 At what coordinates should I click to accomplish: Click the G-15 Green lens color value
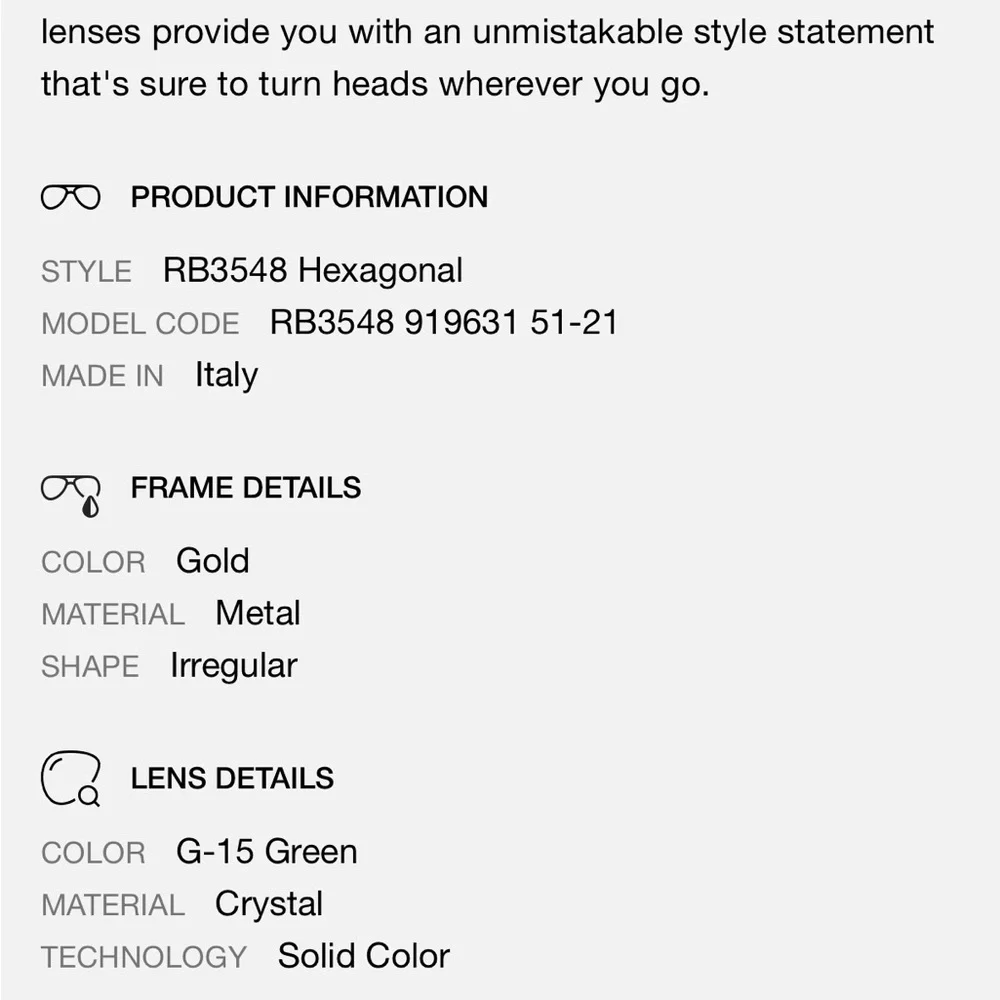click(266, 852)
